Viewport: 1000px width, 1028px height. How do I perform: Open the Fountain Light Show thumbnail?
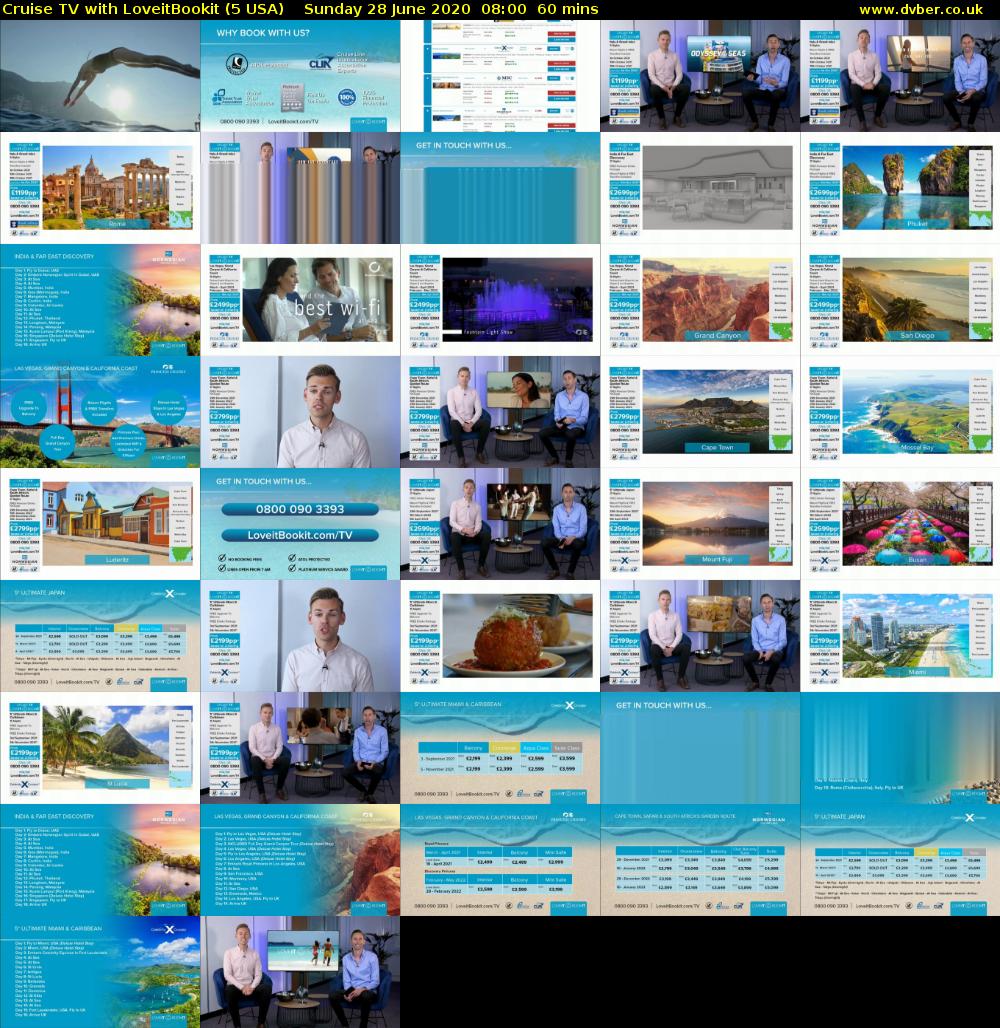click(500, 300)
